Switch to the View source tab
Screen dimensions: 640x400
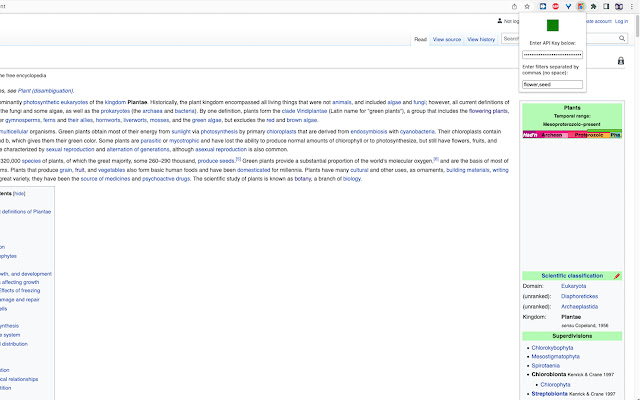pyautogui.click(x=447, y=40)
